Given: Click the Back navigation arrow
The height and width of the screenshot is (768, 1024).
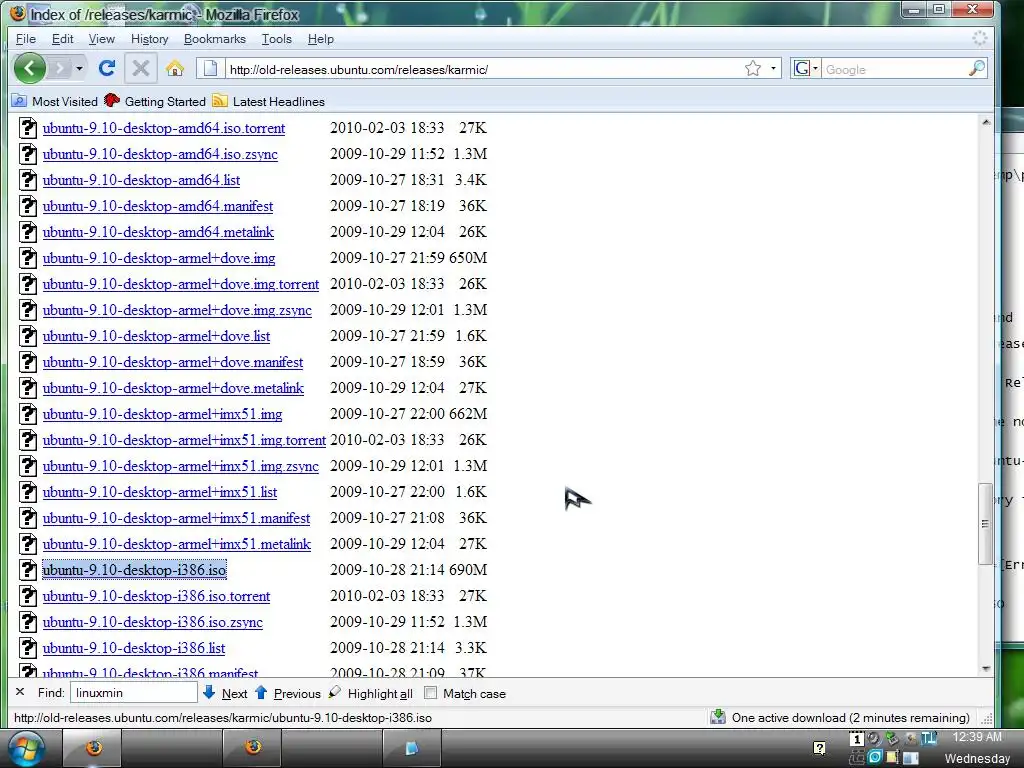Looking at the screenshot, I should [29, 68].
